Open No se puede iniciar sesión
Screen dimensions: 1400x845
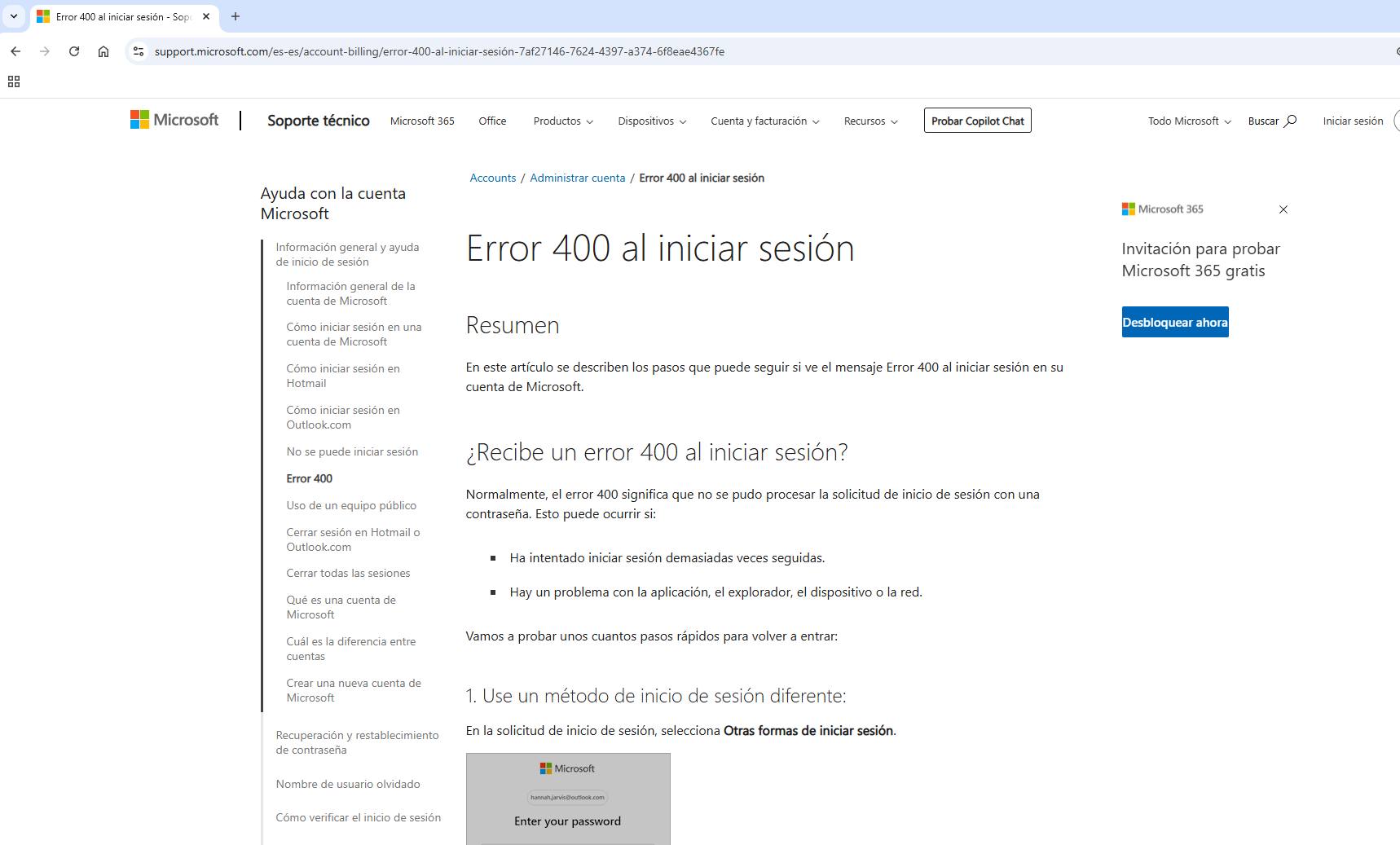(x=352, y=451)
